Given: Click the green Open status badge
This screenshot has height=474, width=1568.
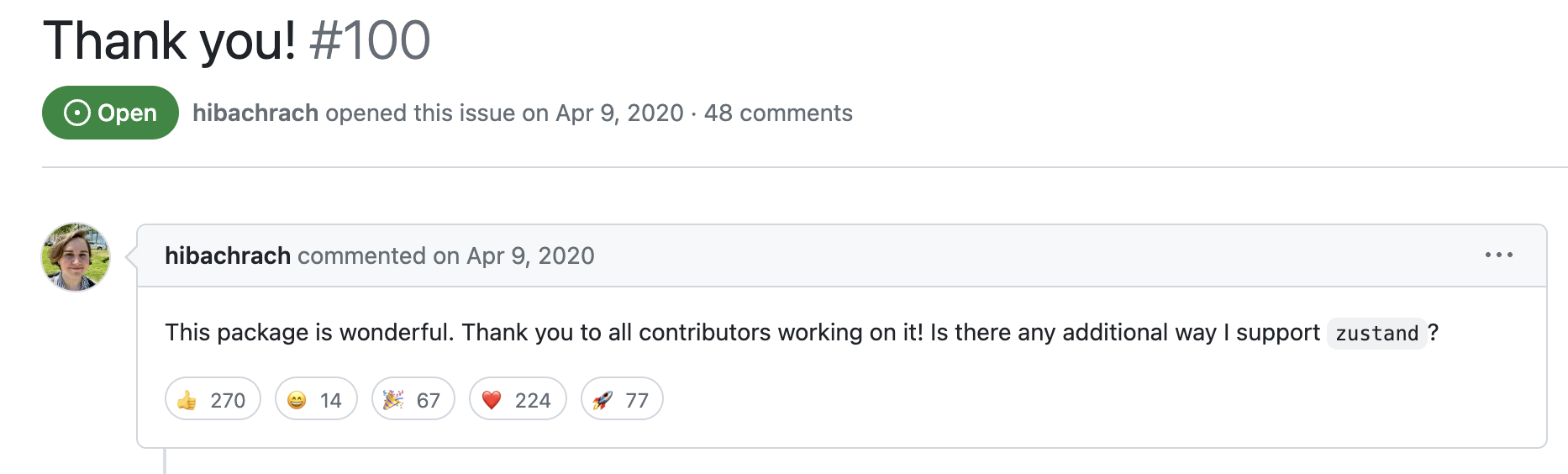Looking at the screenshot, I should pyautogui.click(x=110, y=113).
